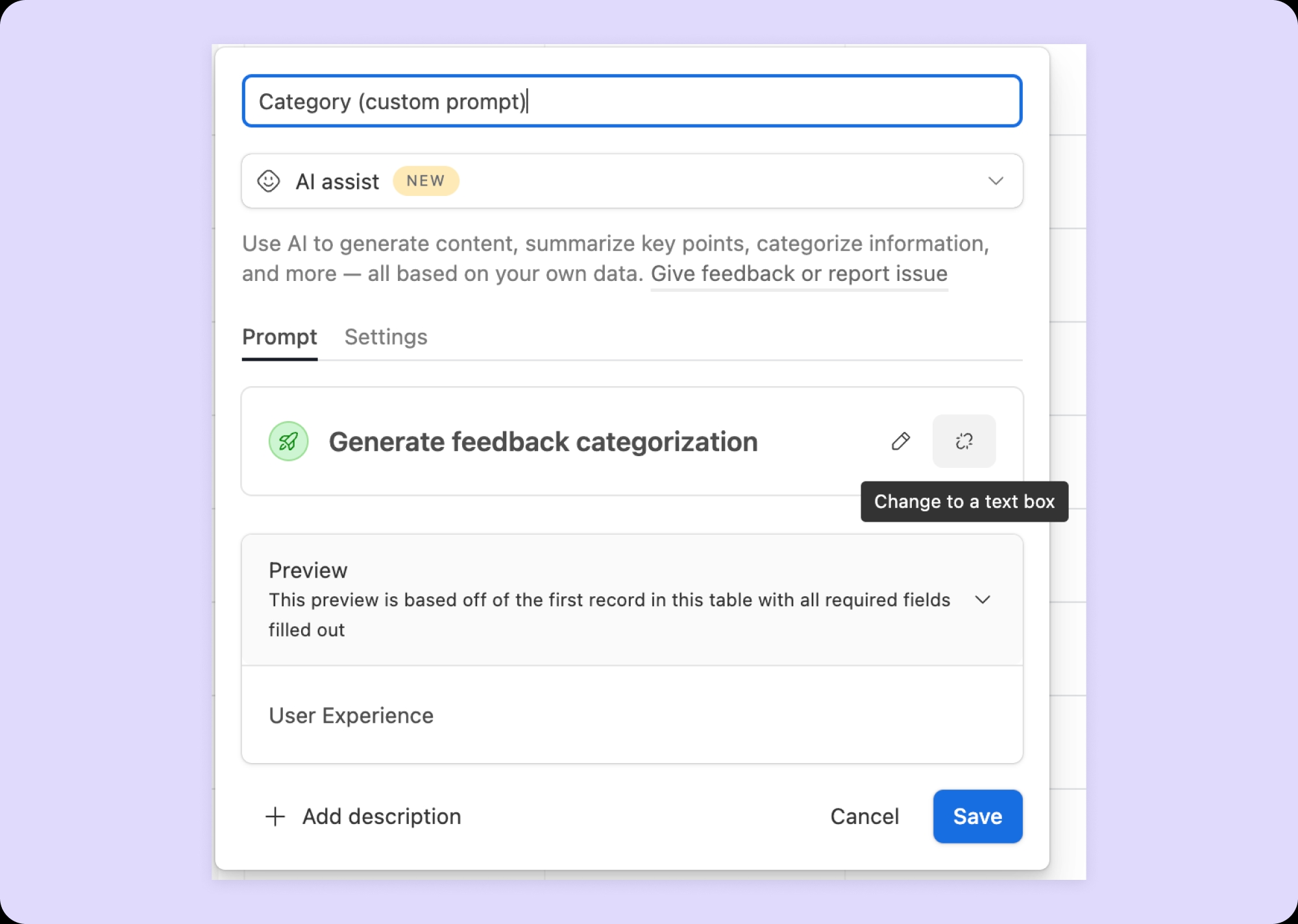Edit the prompt with the pencil icon
The height and width of the screenshot is (924, 1298).
pos(901,441)
